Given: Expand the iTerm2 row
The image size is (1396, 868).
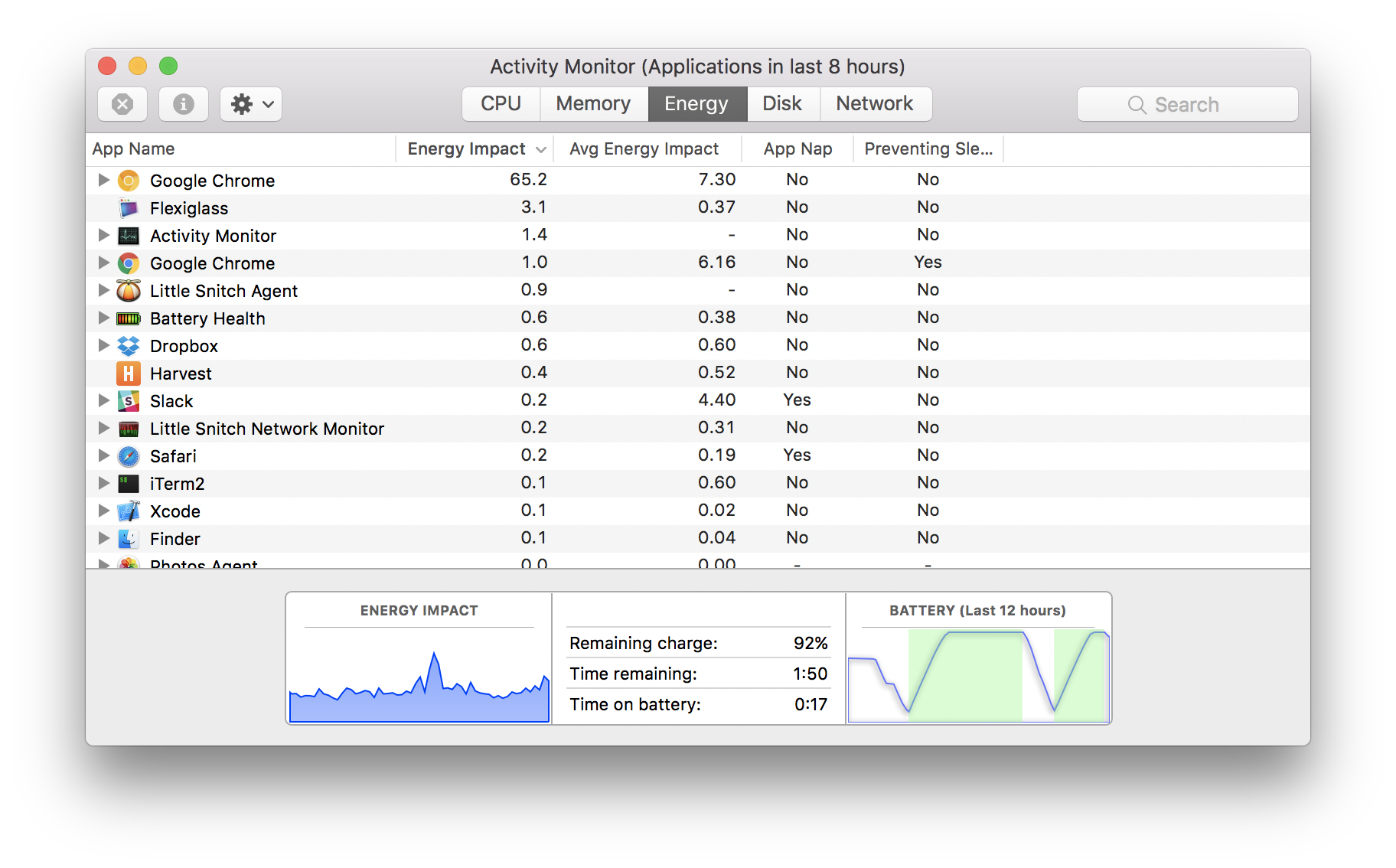Looking at the screenshot, I should (x=103, y=483).
